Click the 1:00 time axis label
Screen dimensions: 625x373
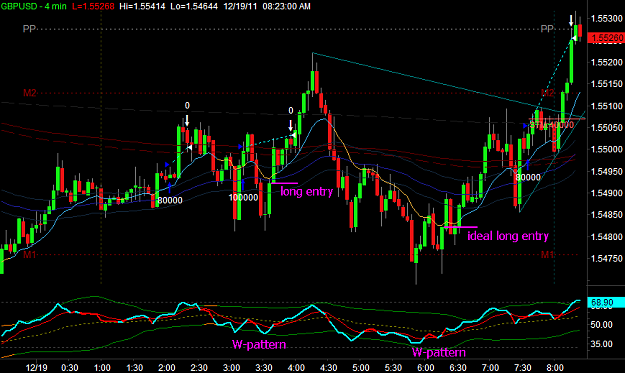coord(102,367)
